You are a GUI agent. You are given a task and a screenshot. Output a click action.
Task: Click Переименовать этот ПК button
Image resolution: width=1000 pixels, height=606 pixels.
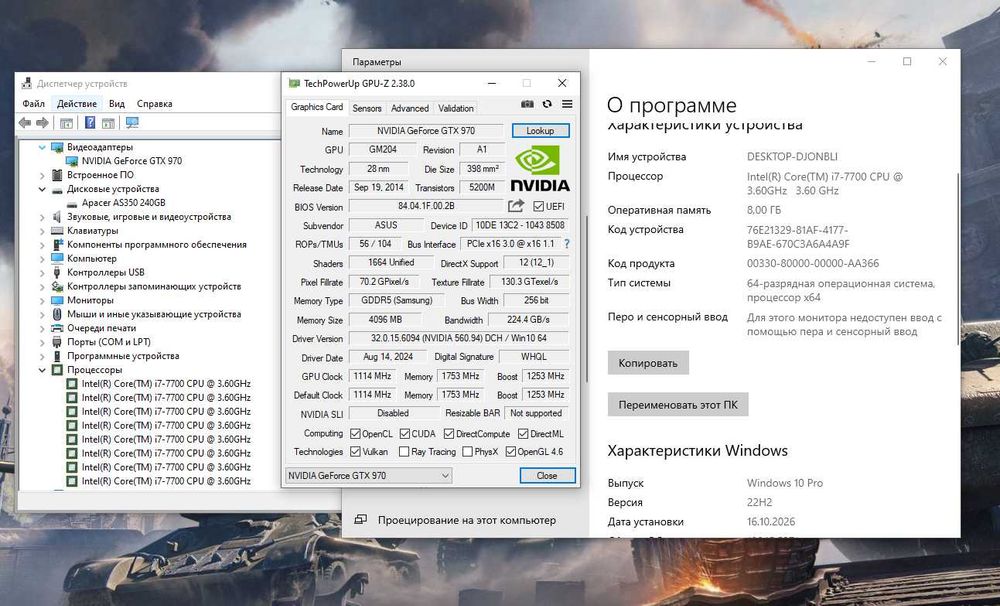coord(678,404)
